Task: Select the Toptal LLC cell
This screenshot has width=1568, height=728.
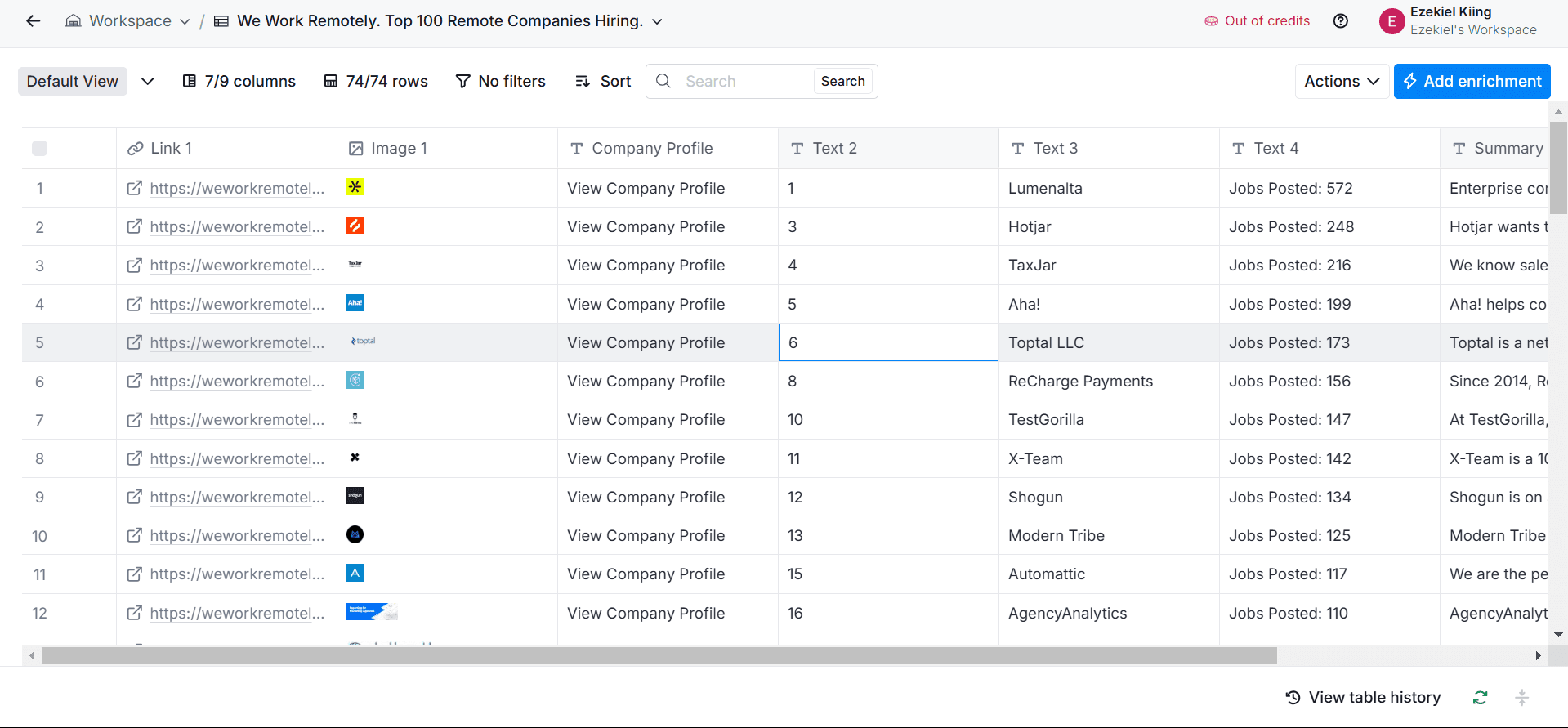Action: coord(1109,342)
